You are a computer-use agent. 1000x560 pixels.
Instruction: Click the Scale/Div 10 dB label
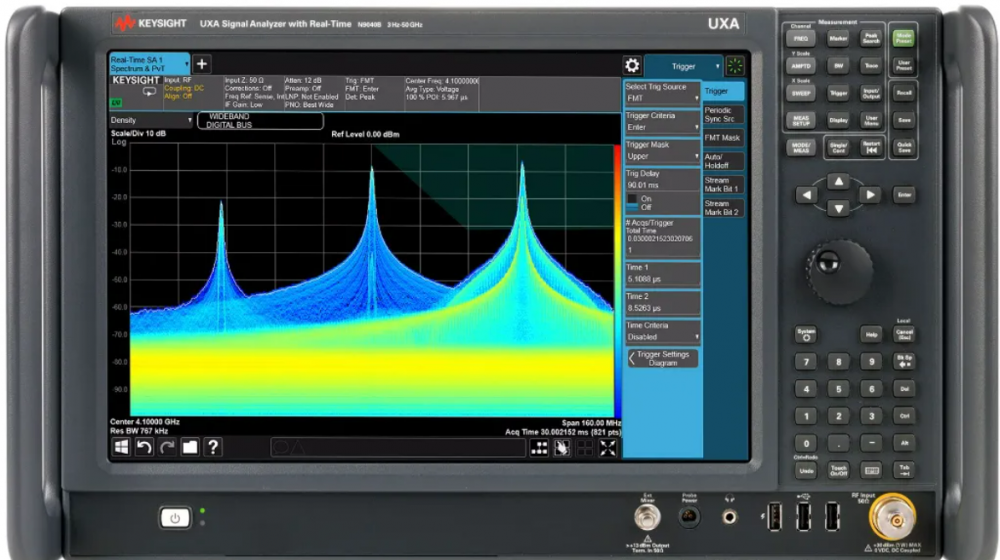(x=138, y=134)
